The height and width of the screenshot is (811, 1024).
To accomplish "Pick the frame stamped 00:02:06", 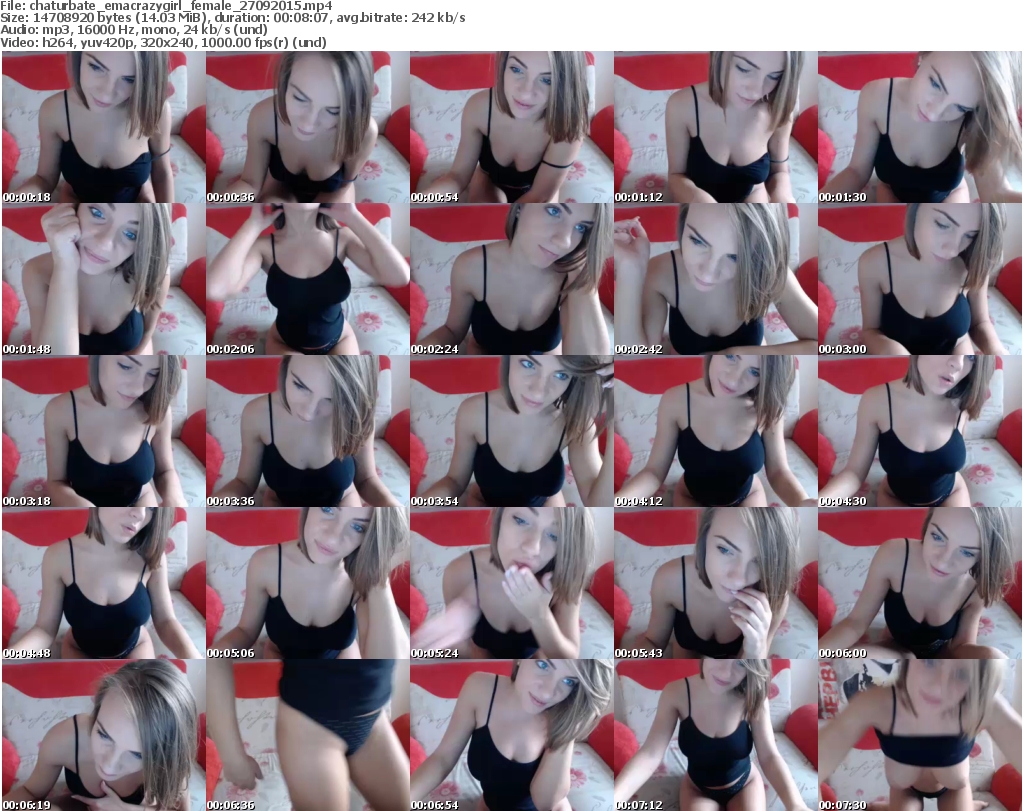I will click(308, 279).
